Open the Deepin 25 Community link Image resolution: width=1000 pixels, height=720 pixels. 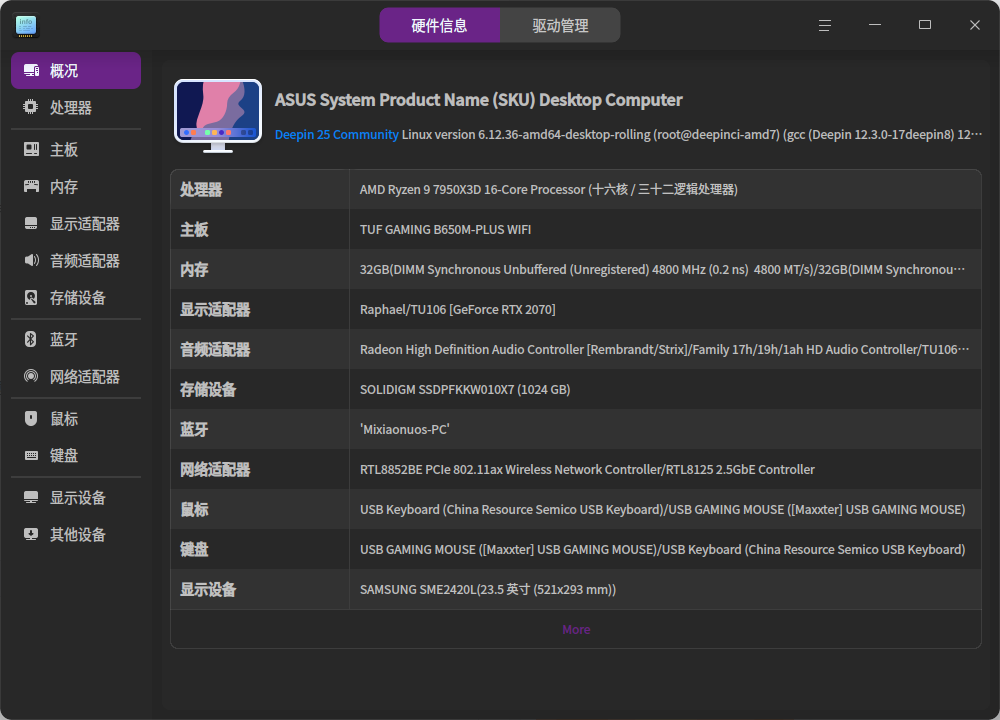337,135
